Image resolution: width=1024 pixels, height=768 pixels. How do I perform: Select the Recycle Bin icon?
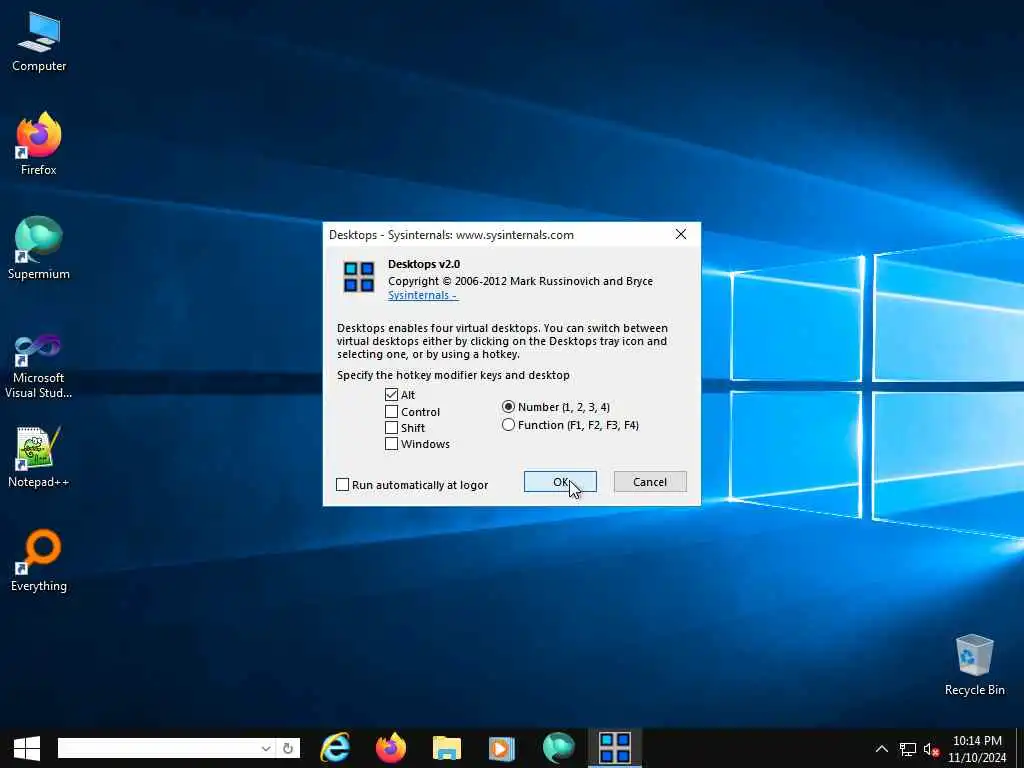click(974, 665)
